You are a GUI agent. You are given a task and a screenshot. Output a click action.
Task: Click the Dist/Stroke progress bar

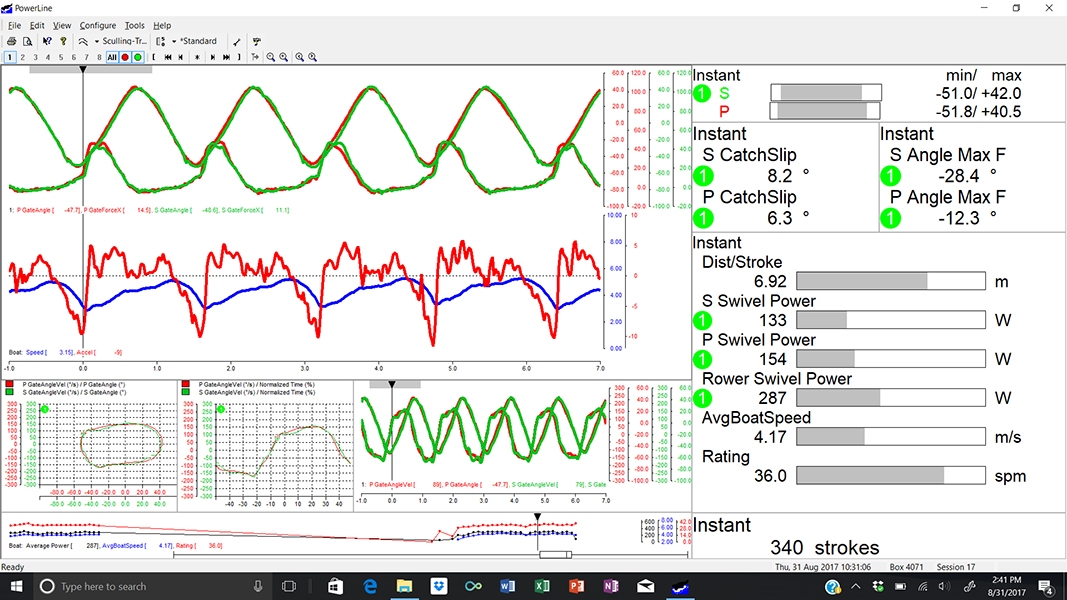(x=891, y=281)
